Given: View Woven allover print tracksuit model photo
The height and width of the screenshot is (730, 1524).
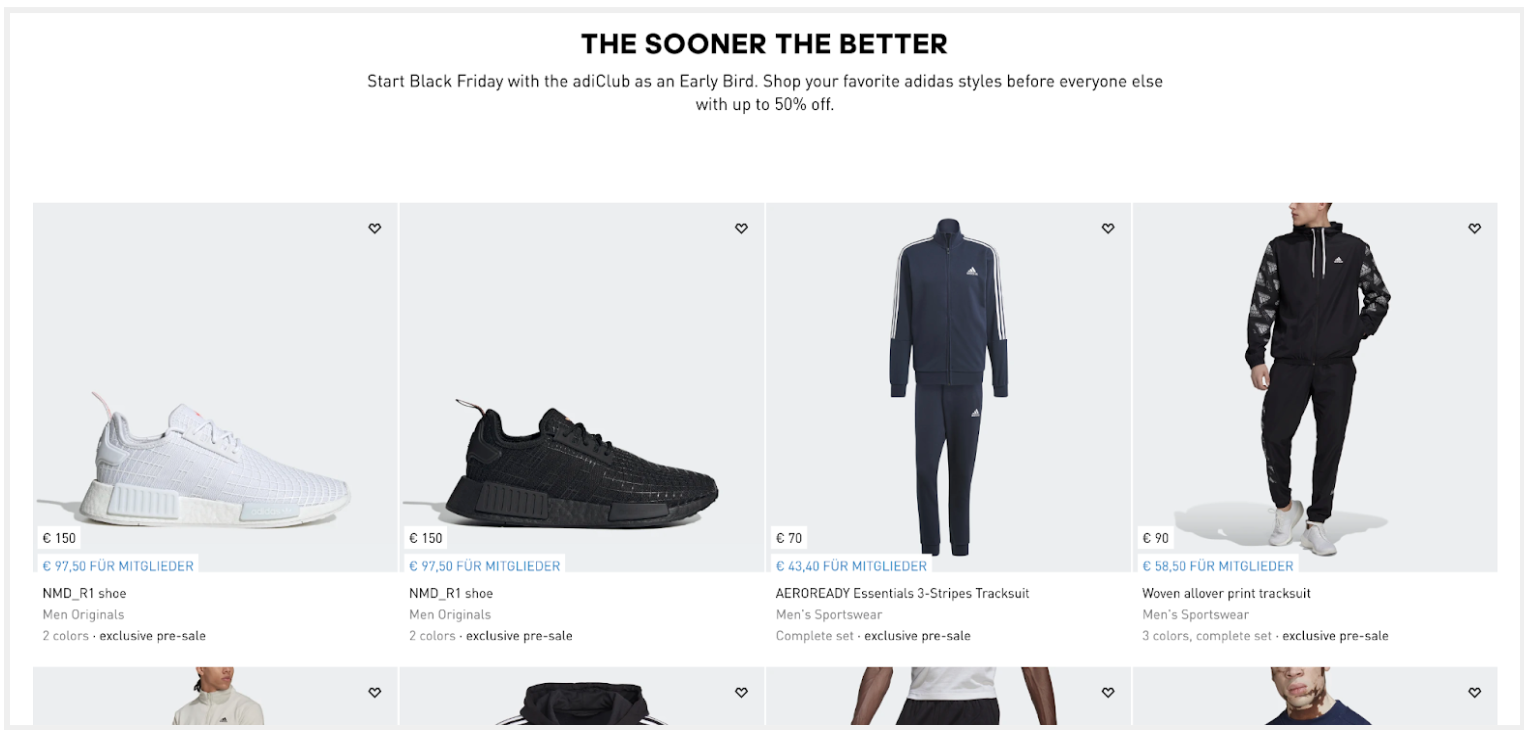Looking at the screenshot, I should 1315,387.
